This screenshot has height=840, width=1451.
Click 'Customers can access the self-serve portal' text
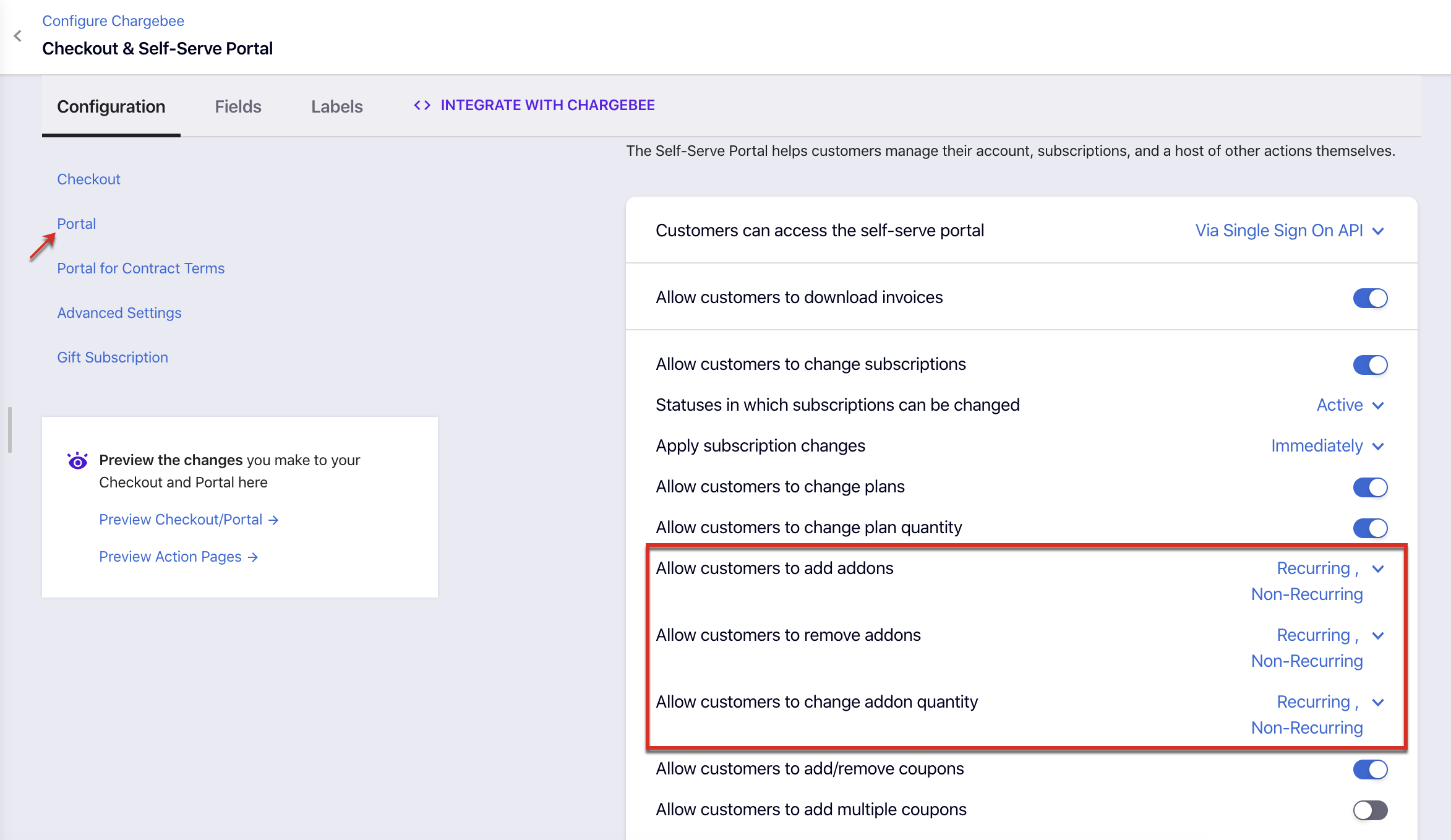tap(820, 231)
